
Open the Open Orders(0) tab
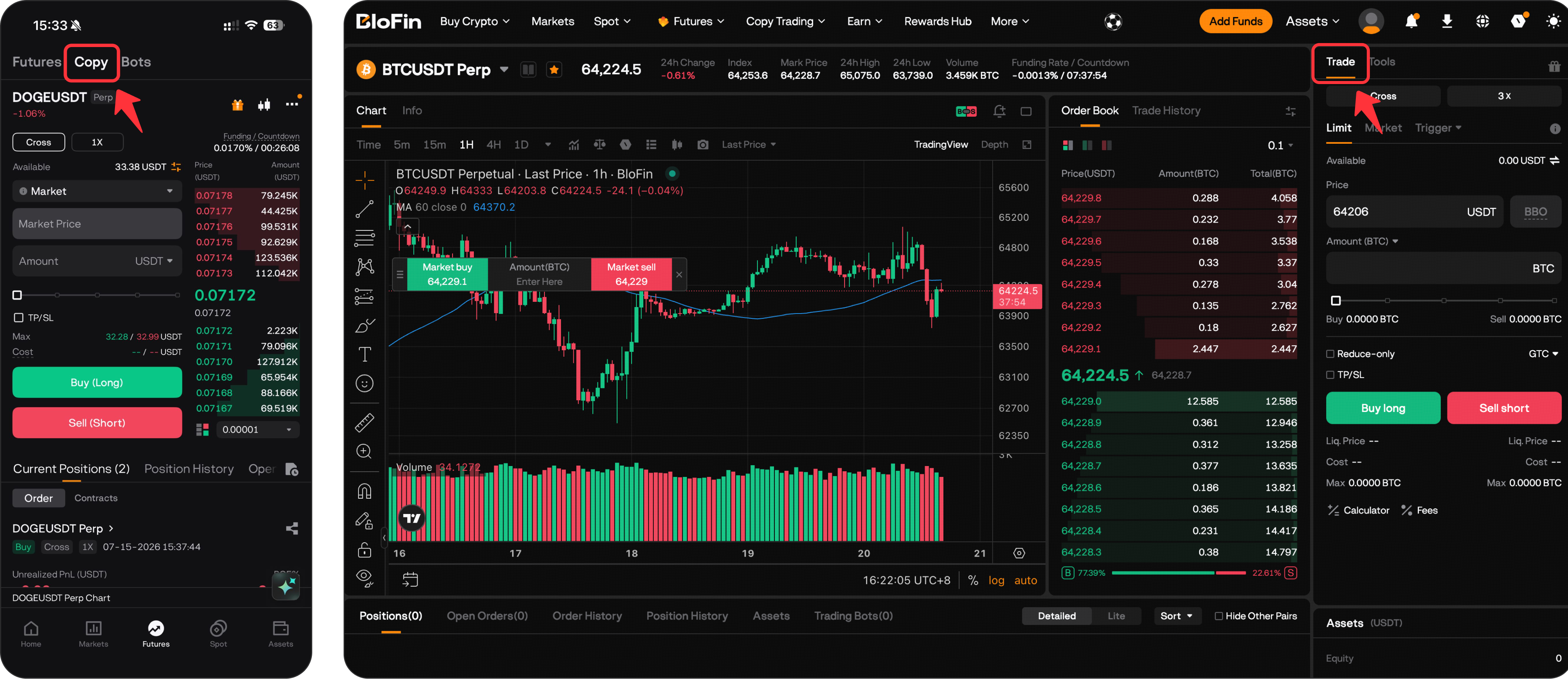click(x=487, y=616)
